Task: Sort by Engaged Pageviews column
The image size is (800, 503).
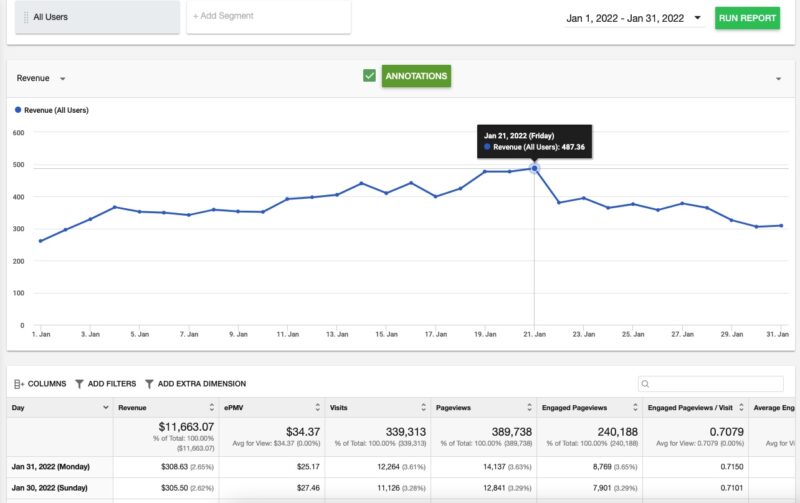Action: [635, 407]
